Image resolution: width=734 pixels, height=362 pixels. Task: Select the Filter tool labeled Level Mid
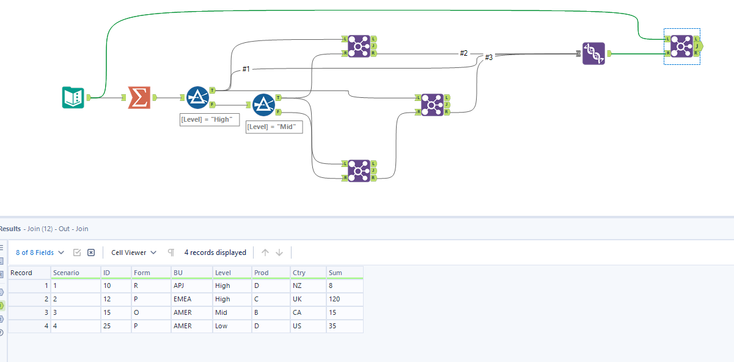point(264,105)
